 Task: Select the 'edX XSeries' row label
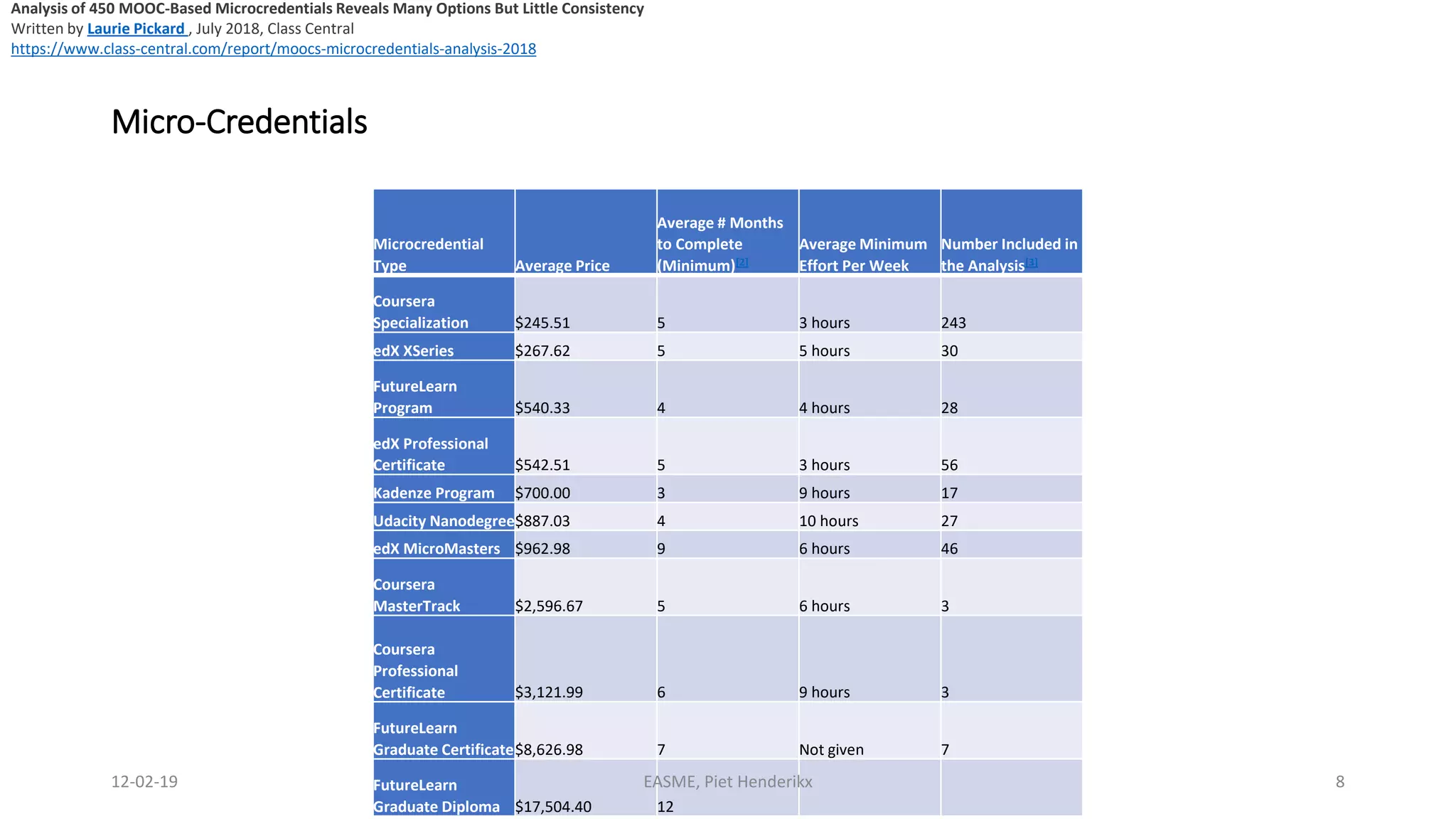444,346
